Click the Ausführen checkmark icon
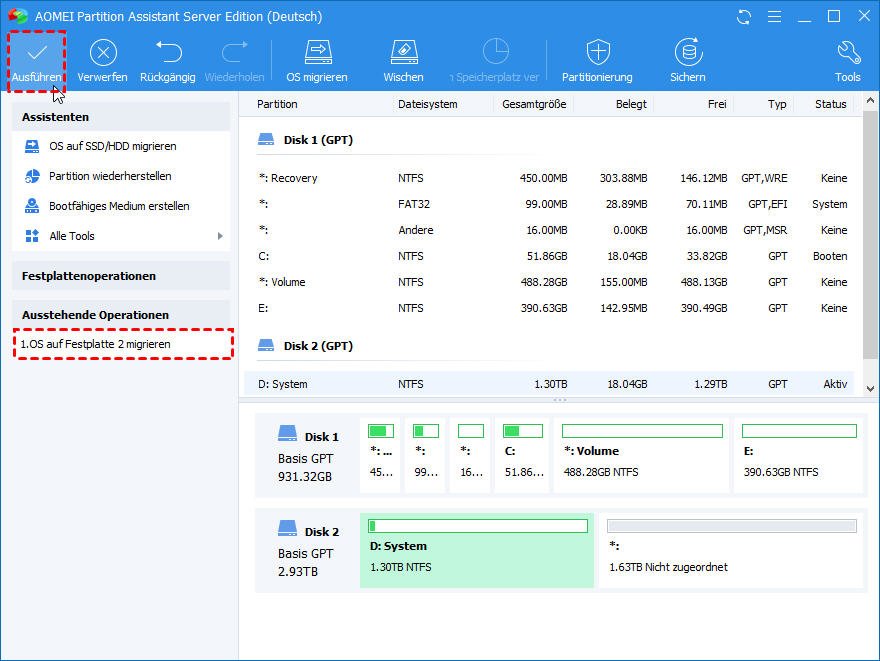The width and height of the screenshot is (880, 661). coord(37,53)
